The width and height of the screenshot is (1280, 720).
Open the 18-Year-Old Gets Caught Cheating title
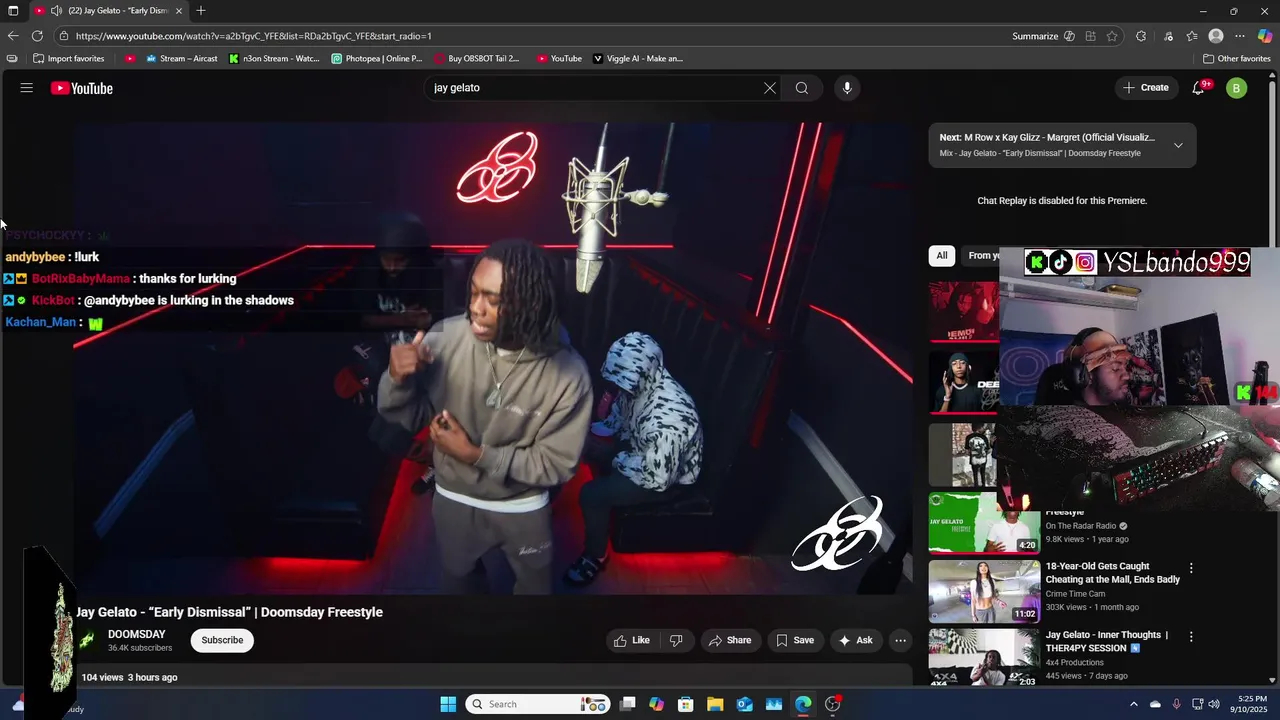[x=1113, y=573]
